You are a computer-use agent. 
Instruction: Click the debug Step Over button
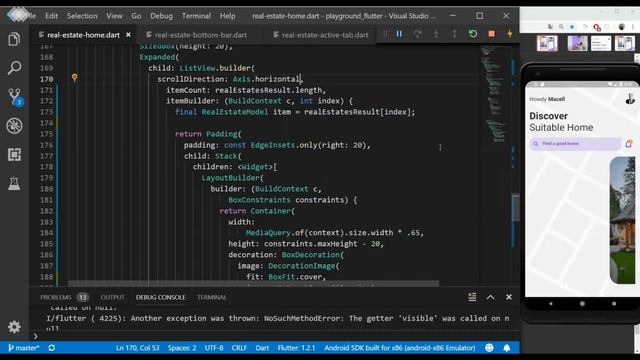point(418,34)
